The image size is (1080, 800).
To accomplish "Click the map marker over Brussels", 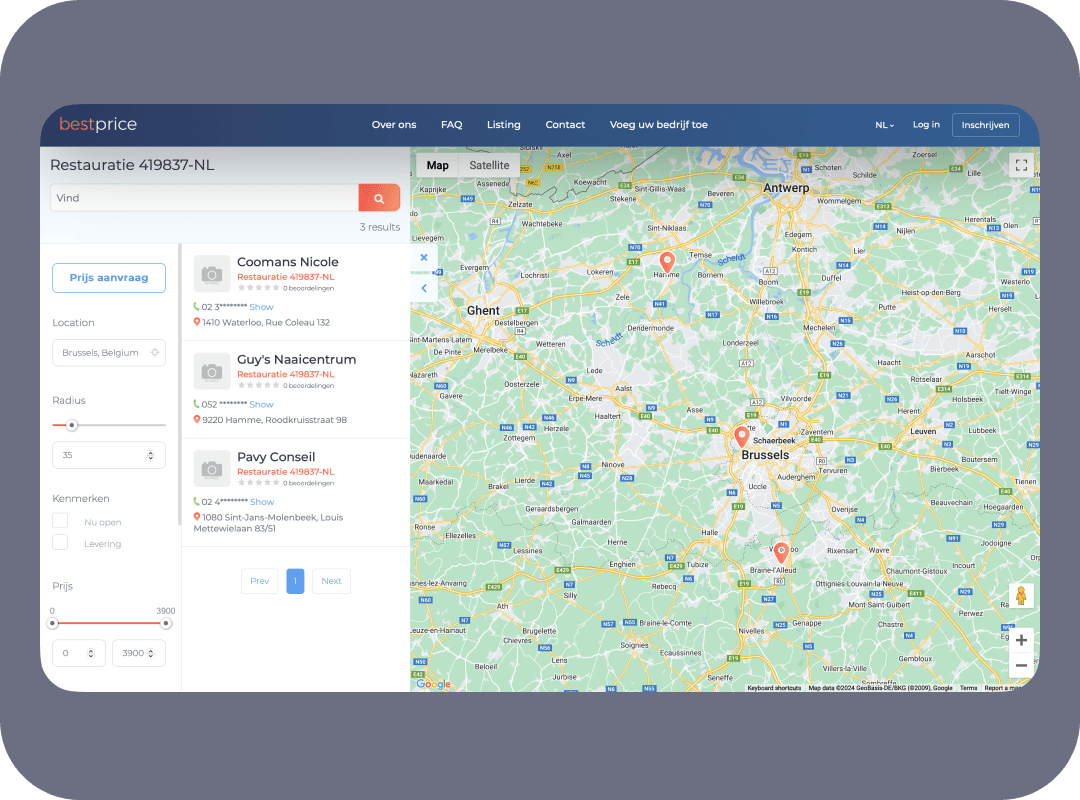I will tap(742, 437).
